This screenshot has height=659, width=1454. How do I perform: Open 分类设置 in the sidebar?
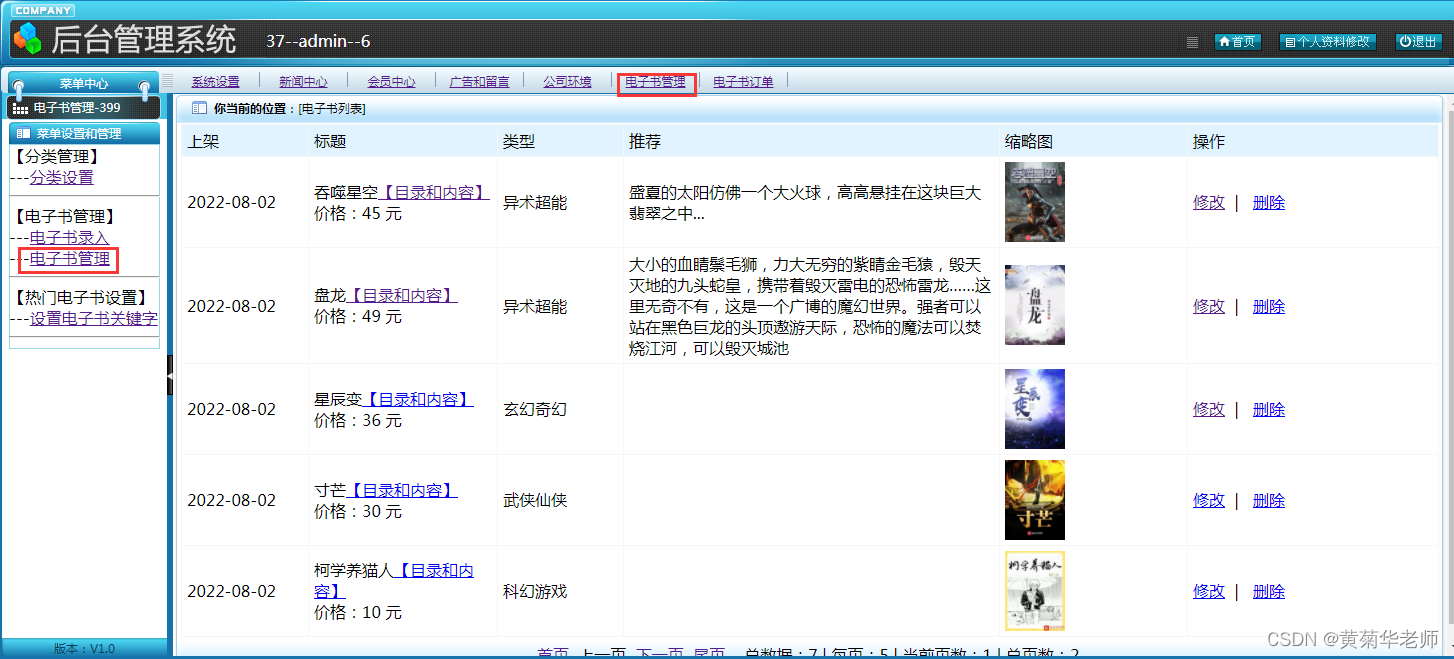62,178
